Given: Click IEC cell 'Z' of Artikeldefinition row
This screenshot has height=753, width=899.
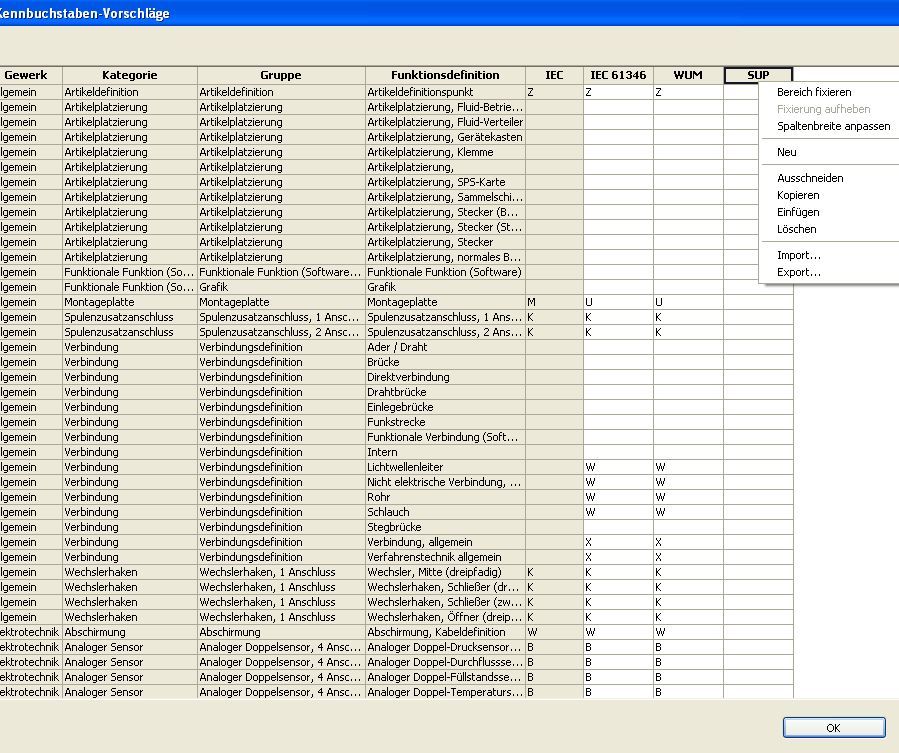Looking at the screenshot, I should pos(554,92).
